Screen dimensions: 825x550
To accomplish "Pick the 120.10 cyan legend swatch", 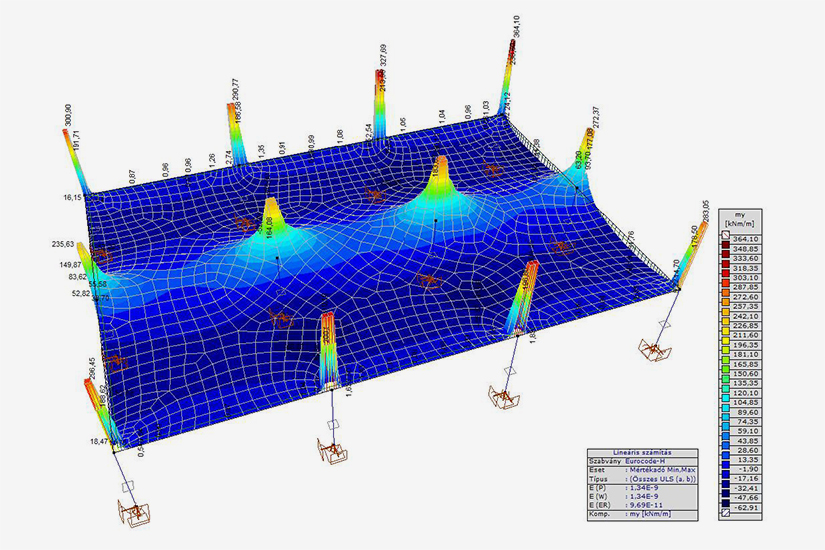I will (723, 394).
